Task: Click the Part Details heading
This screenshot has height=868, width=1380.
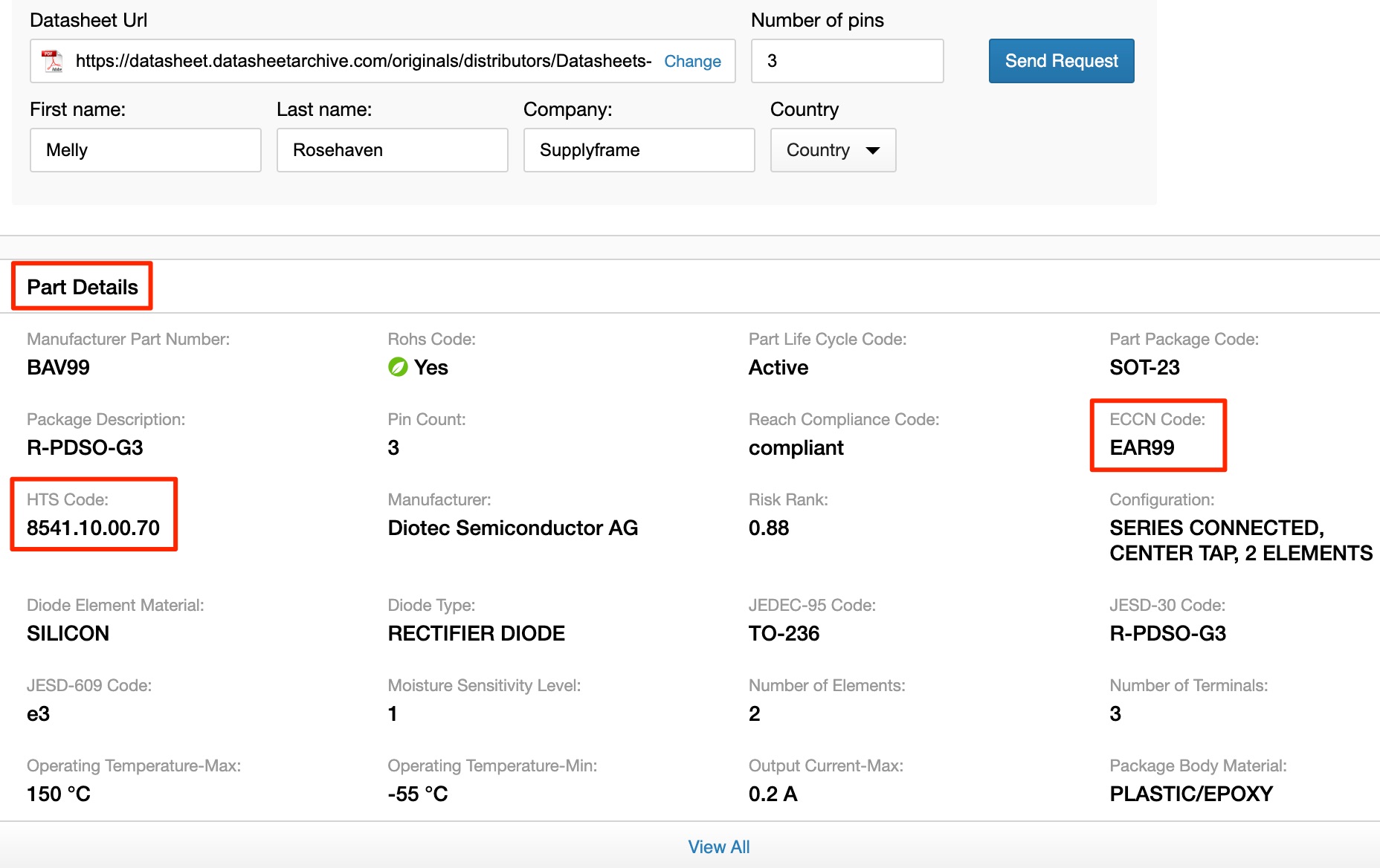Action: tap(83, 287)
